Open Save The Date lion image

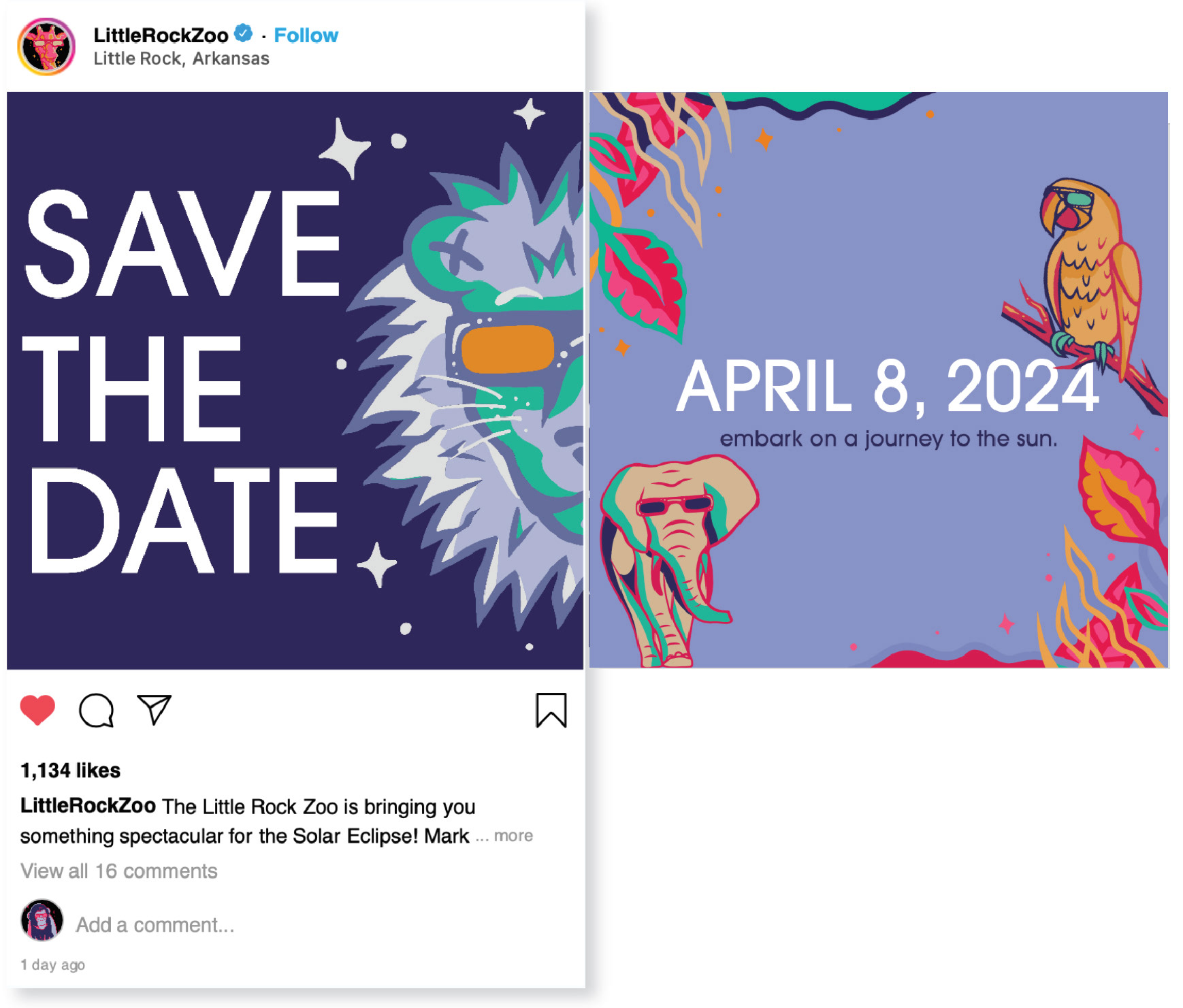click(x=295, y=380)
